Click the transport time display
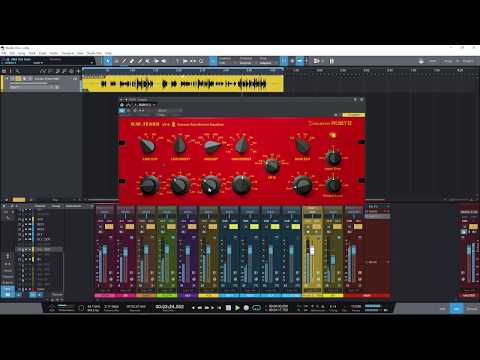Screen dimensions: 480x360 tap(170, 307)
